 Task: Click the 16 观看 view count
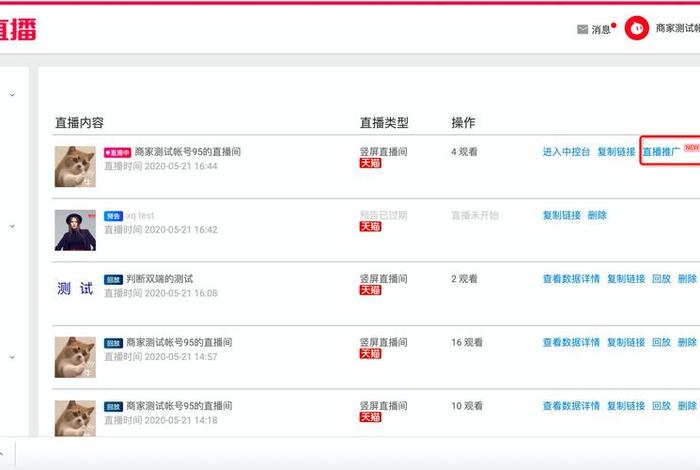point(467,342)
